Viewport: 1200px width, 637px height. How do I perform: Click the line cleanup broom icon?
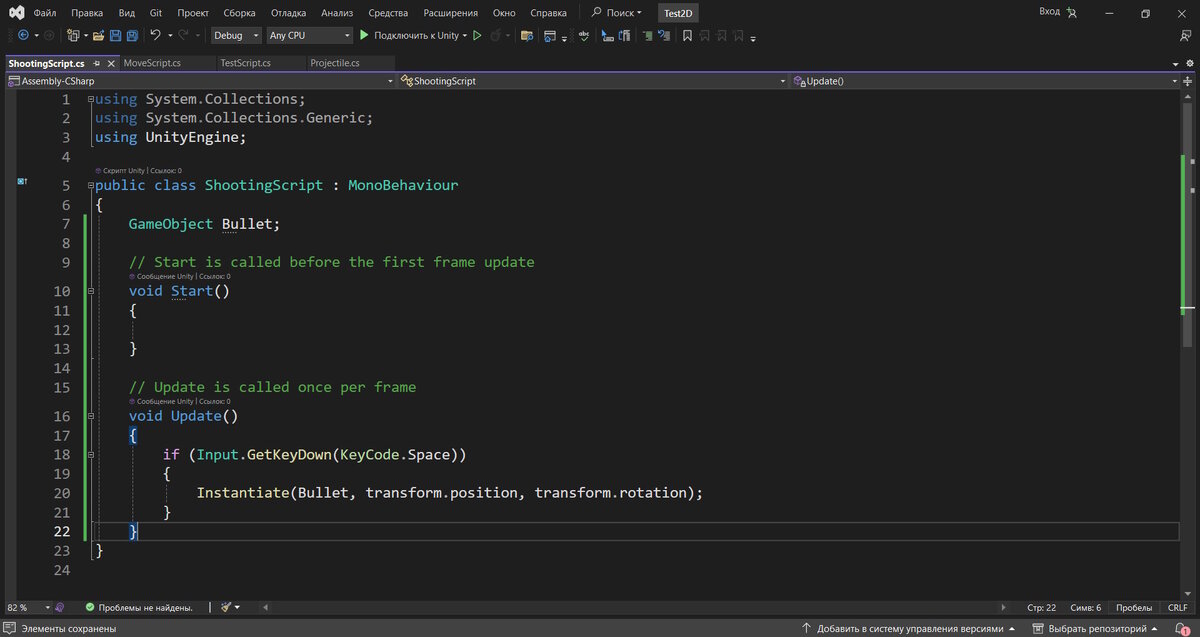pos(226,607)
